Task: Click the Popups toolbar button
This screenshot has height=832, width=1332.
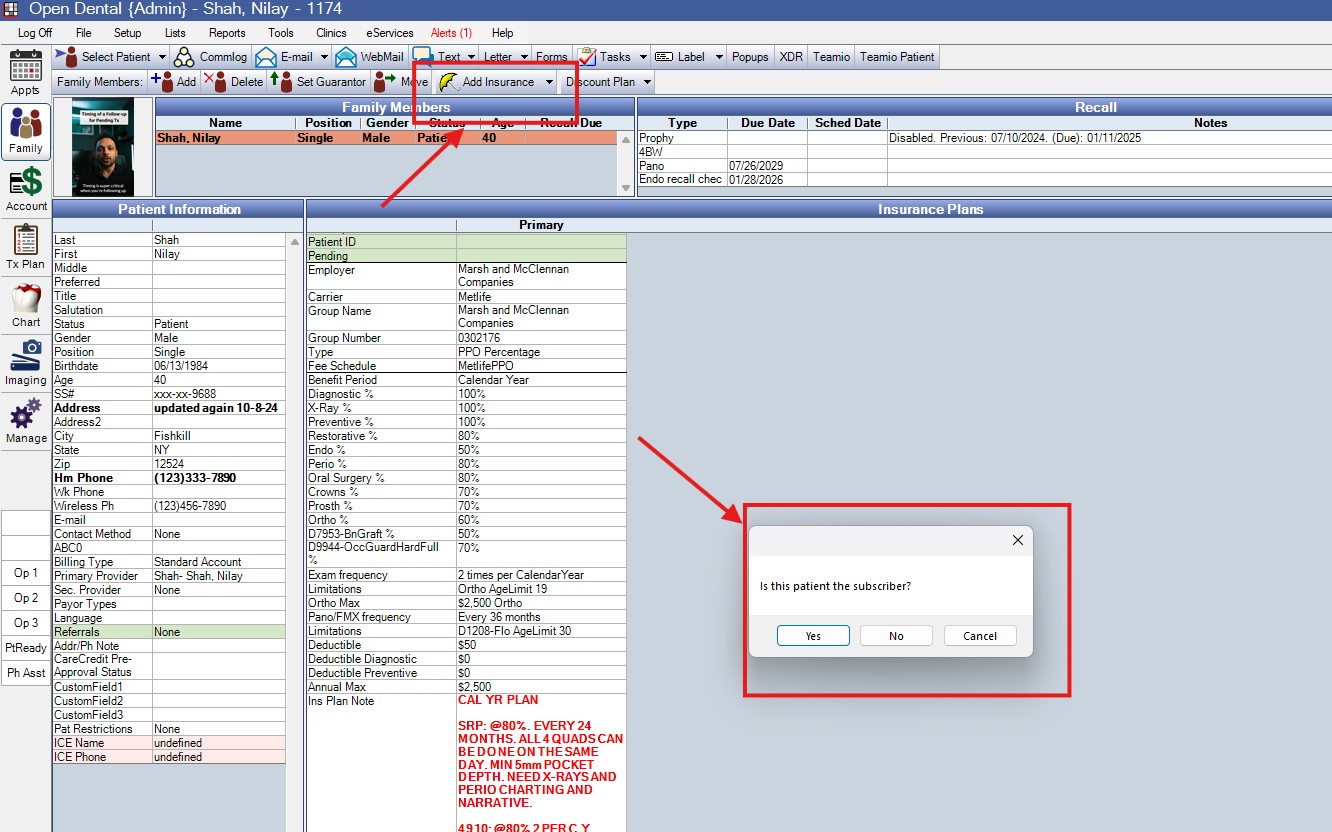Action: tap(750, 57)
